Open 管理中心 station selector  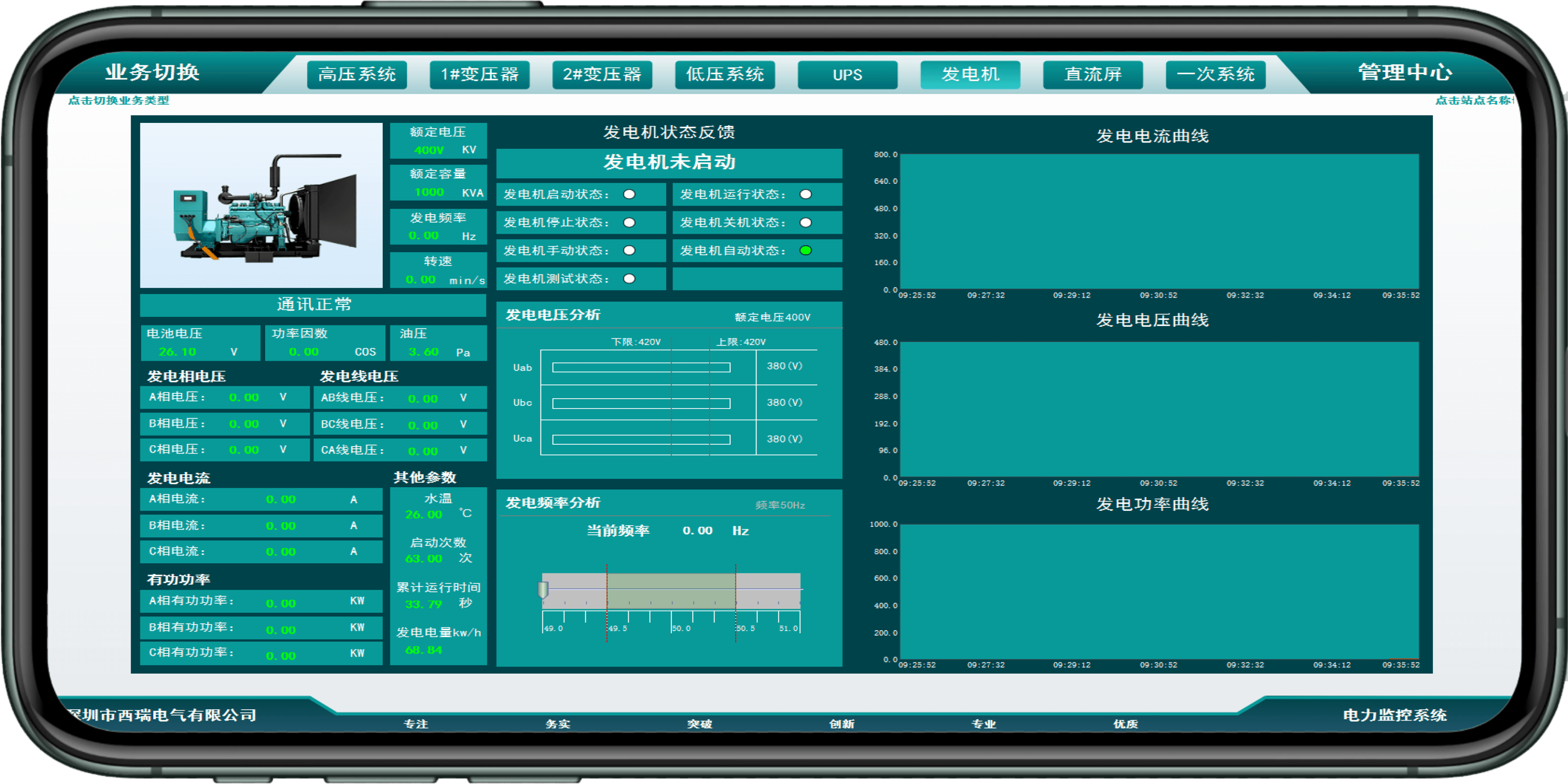point(1405,72)
